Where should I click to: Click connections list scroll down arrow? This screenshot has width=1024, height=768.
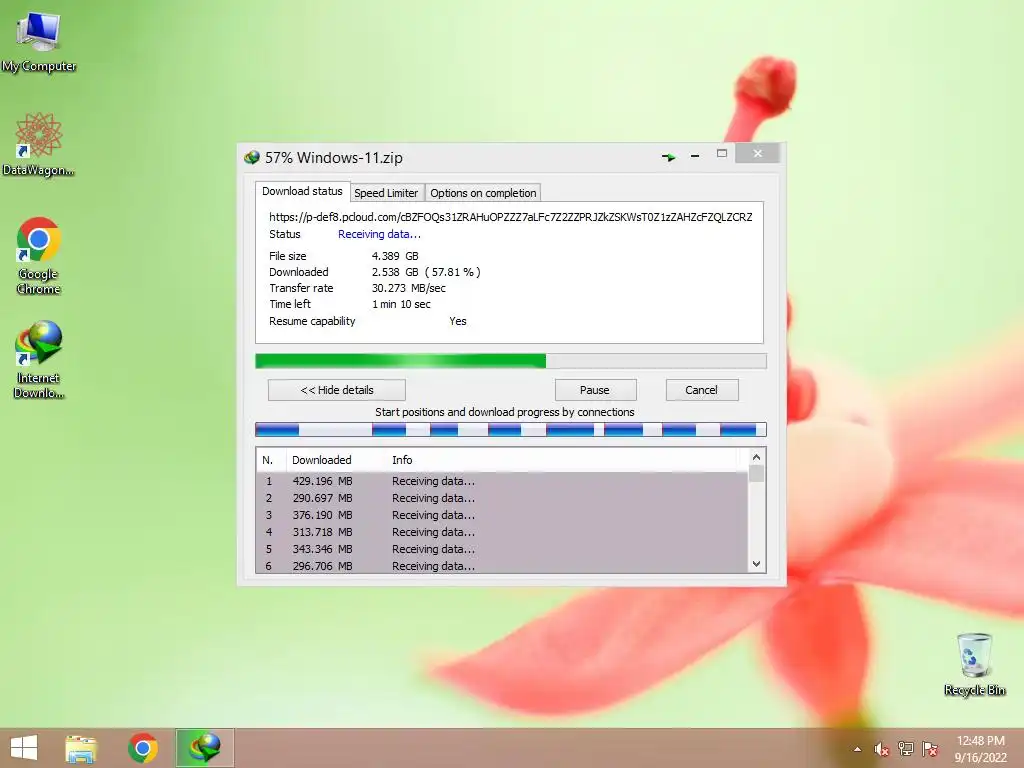[x=756, y=564]
